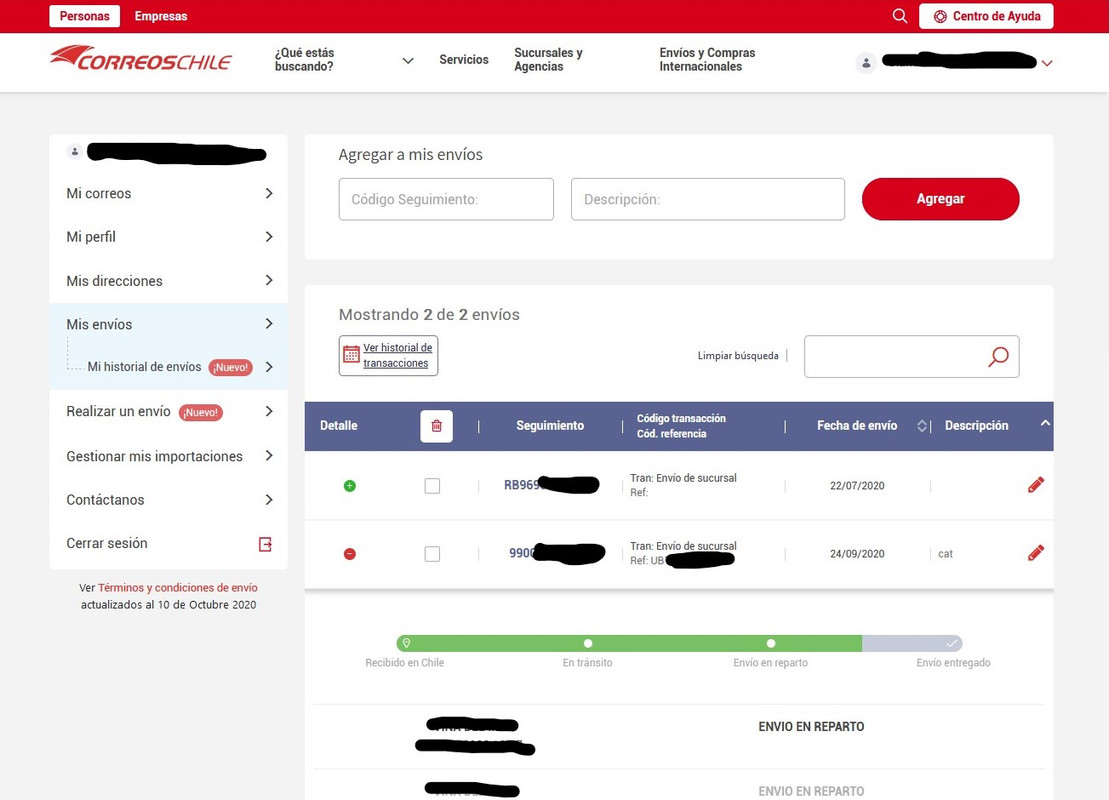The width and height of the screenshot is (1109, 800).
Task: Click Cerrar sesión text
Action: pyautogui.click(x=107, y=543)
